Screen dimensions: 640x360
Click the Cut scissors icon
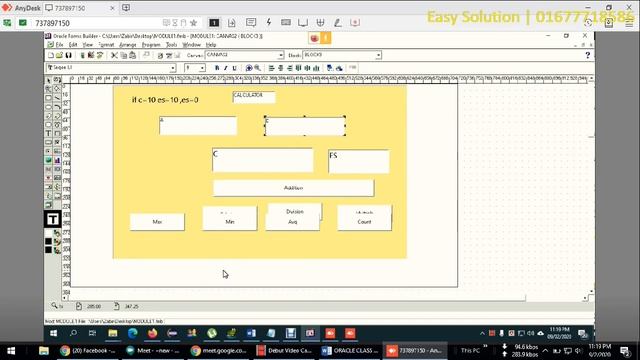coord(114,55)
